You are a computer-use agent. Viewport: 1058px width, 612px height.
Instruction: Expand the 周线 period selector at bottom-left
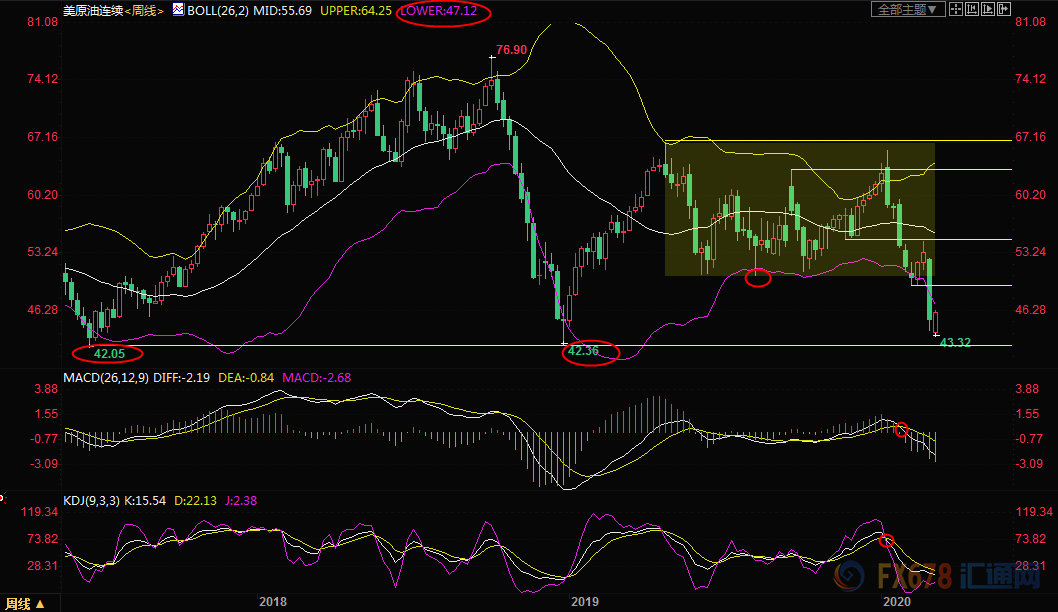(25, 604)
